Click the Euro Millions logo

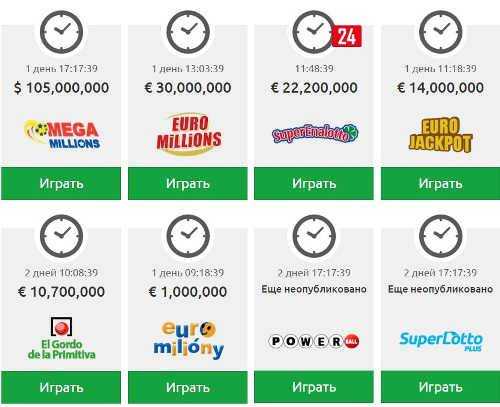pos(189,134)
